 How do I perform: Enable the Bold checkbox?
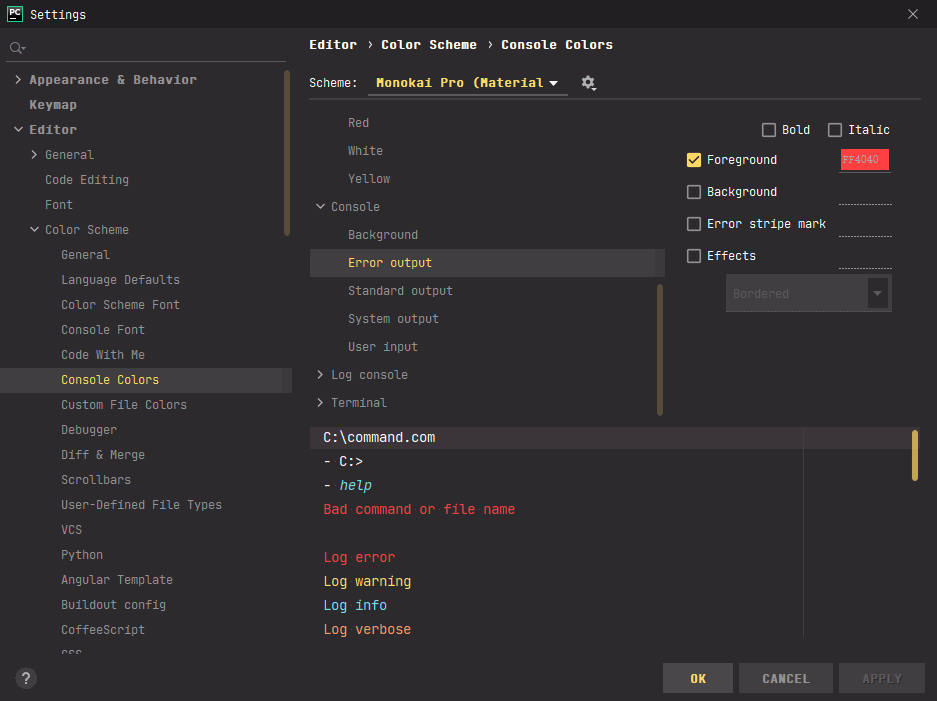point(769,130)
